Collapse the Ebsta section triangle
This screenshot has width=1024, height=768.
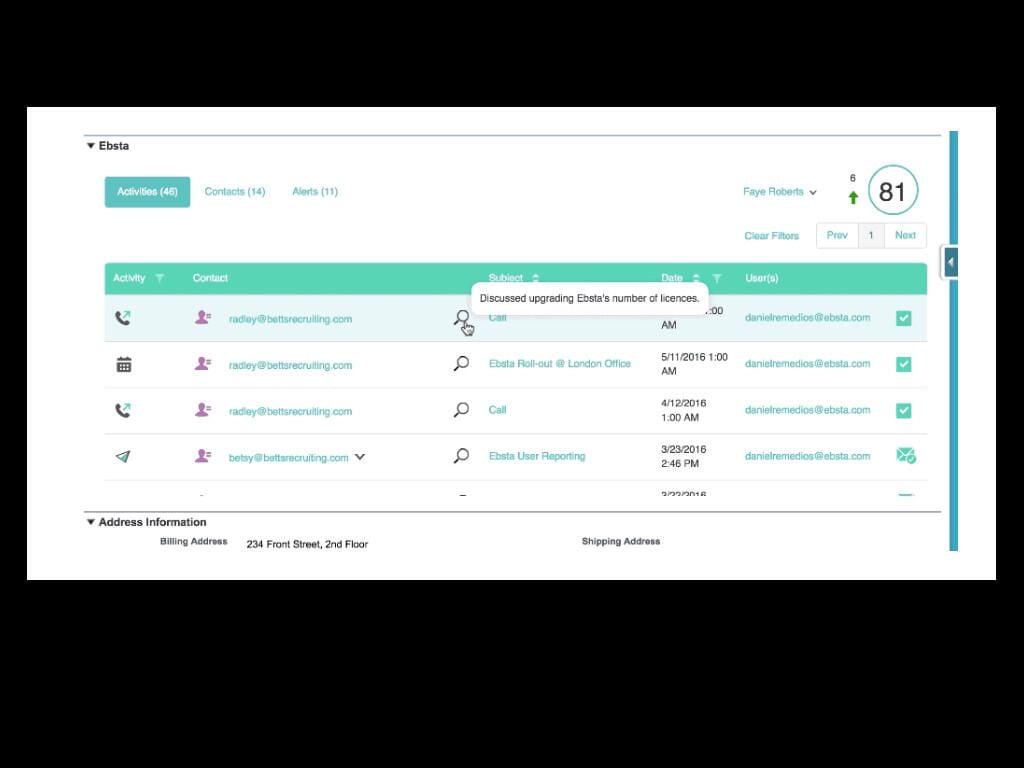click(x=91, y=146)
